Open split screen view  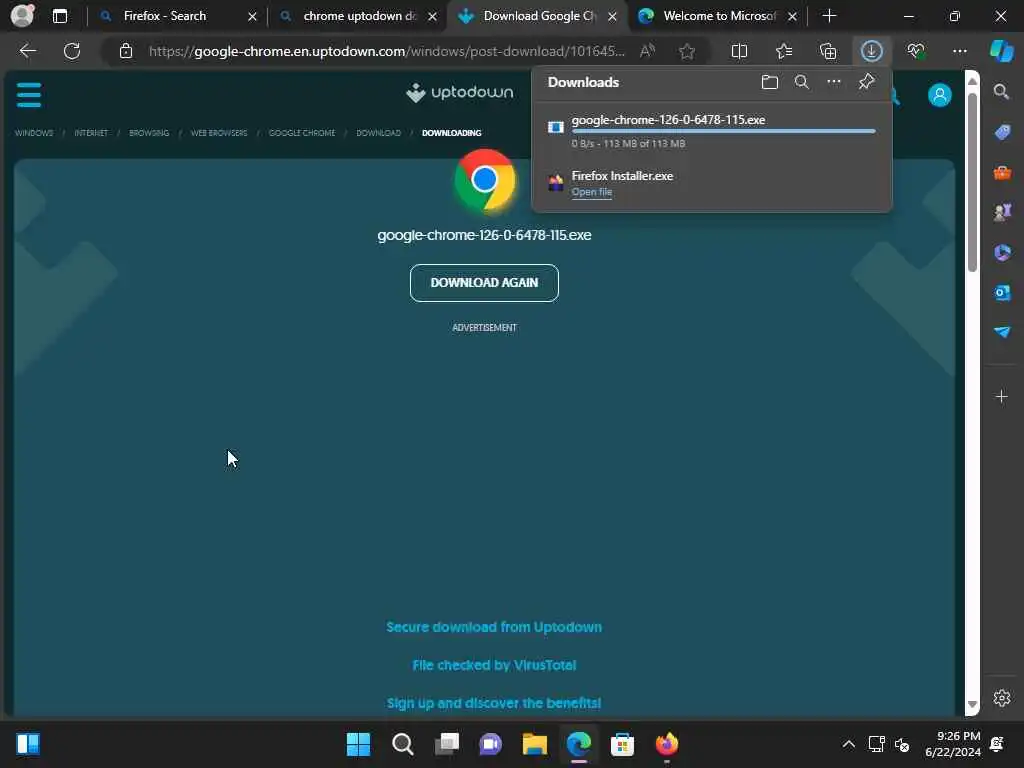click(739, 51)
